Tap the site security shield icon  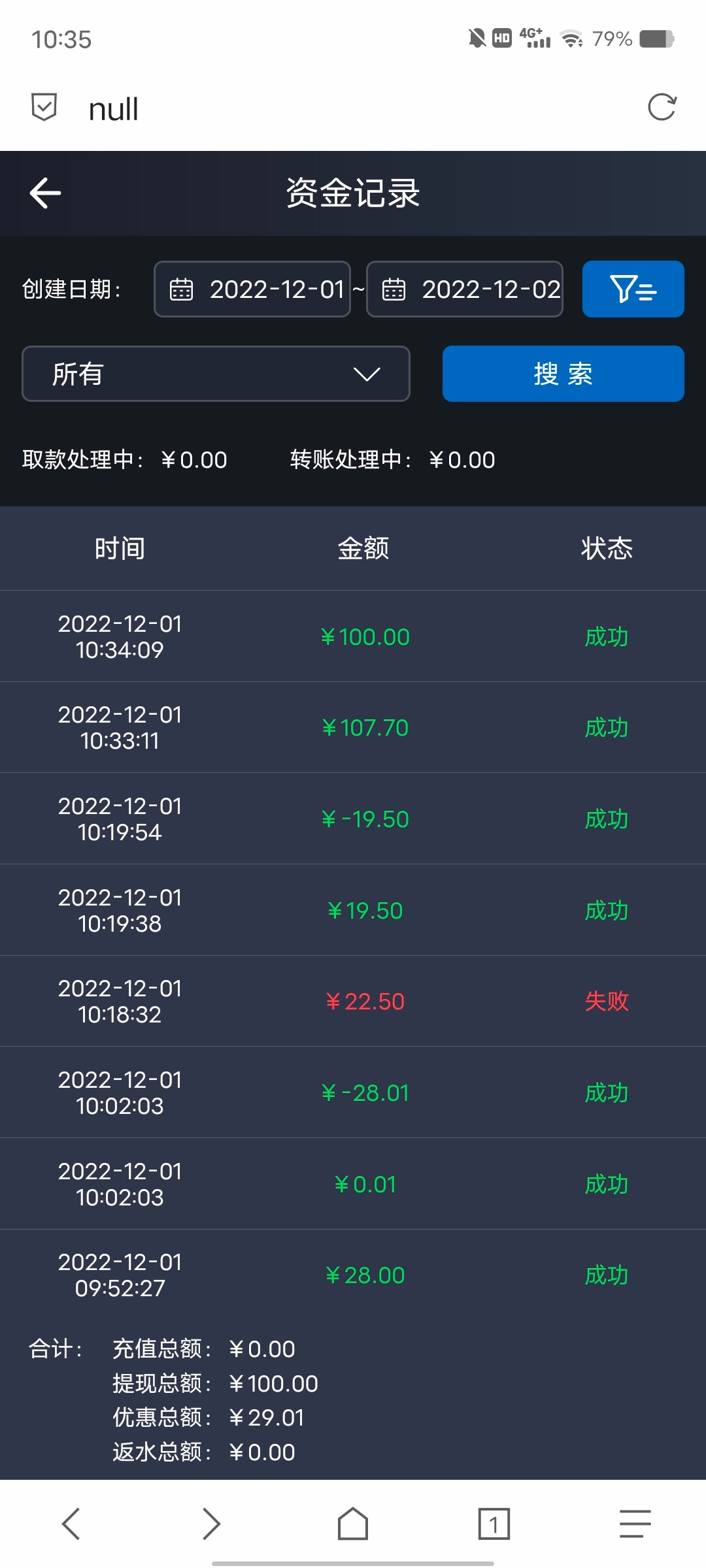(44, 107)
